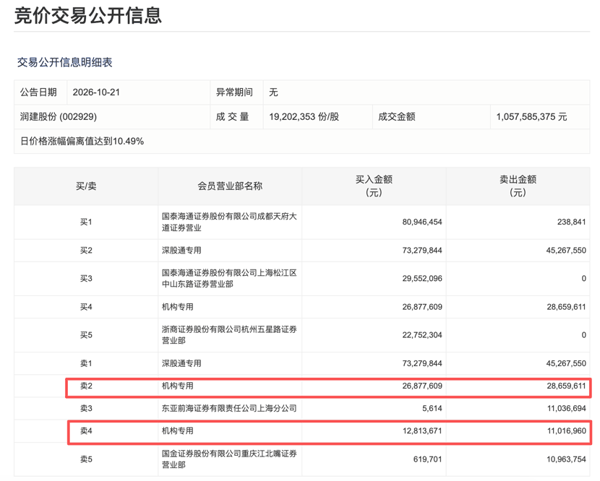This screenshot has height=481, width=600.
Task: Click 机构专用 in the 卖4 row
Action: click(178, 431)
